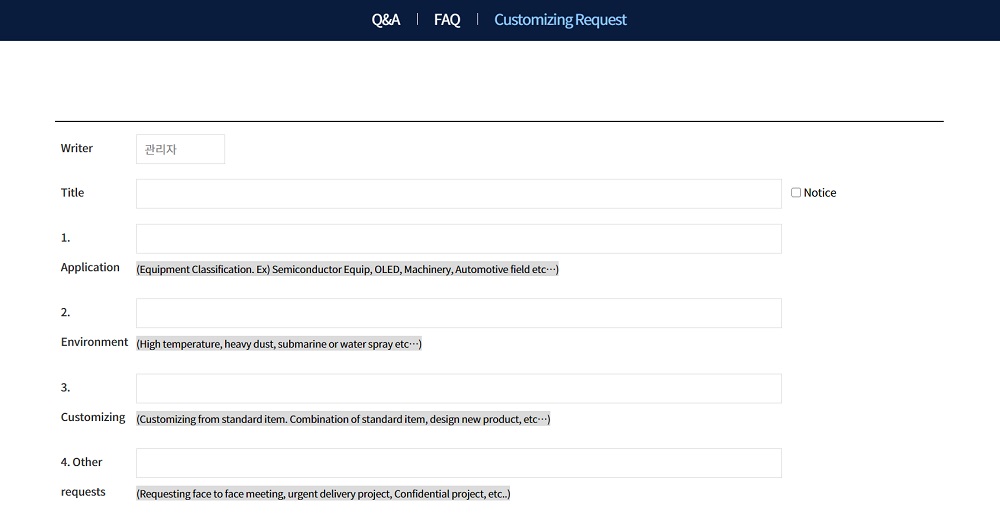Click the Environment input field
The width and height of the screenshot is (1000, 520).
click(x=459, y=313)
